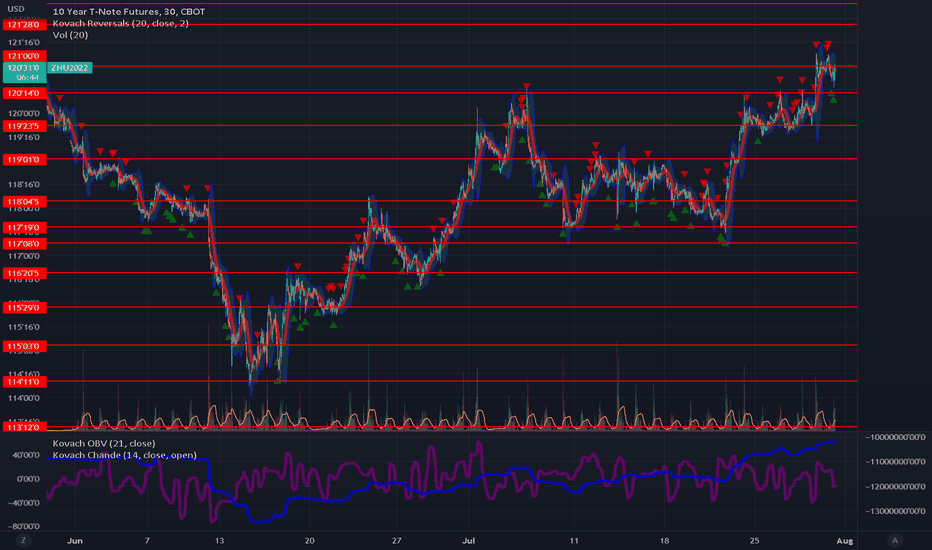This screenshot has width=932, height=550.
Task: Click the red 119'23'5 price level label
Action: pyautogui.click(x=24, y=126)
